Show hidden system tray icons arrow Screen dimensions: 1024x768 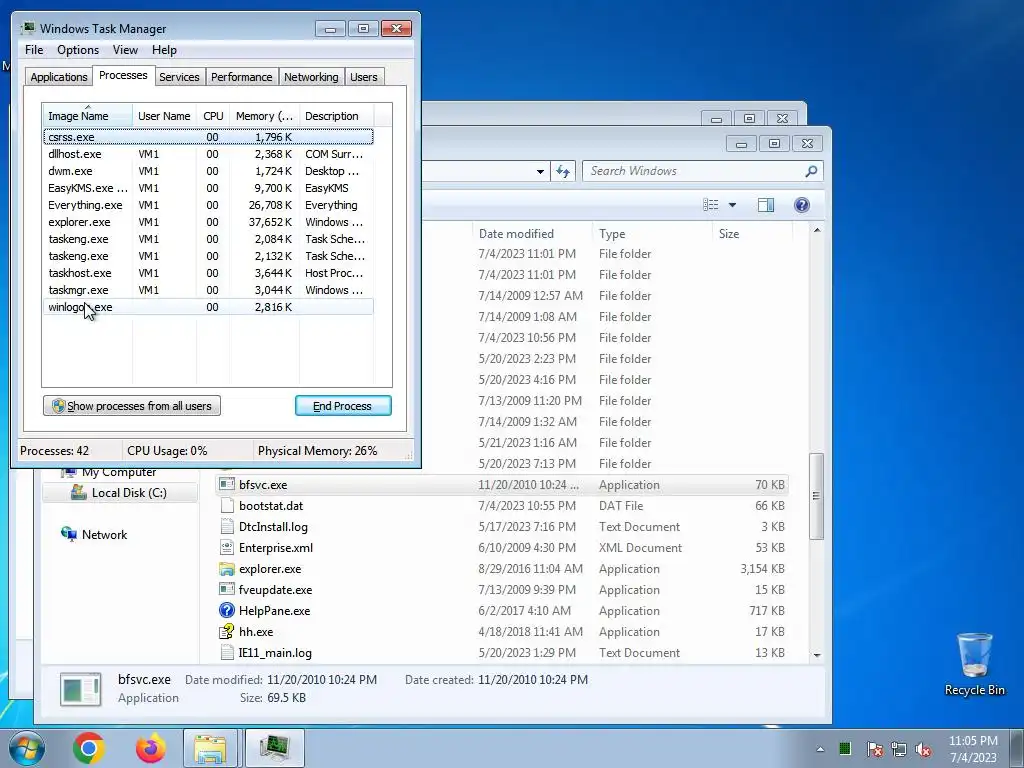820,749
